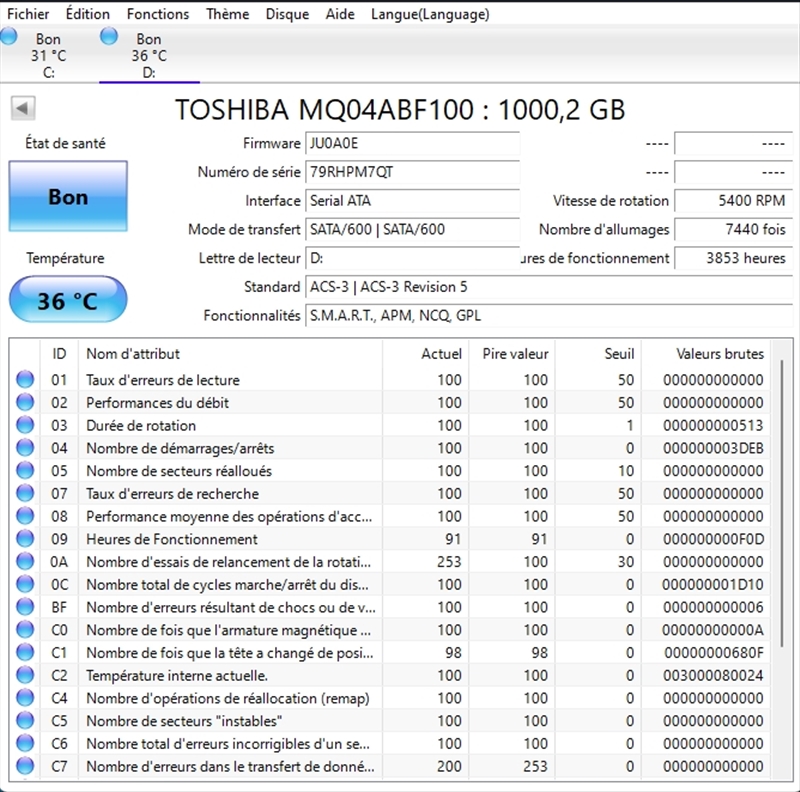Click the status icon for attribute 0A

25,561
